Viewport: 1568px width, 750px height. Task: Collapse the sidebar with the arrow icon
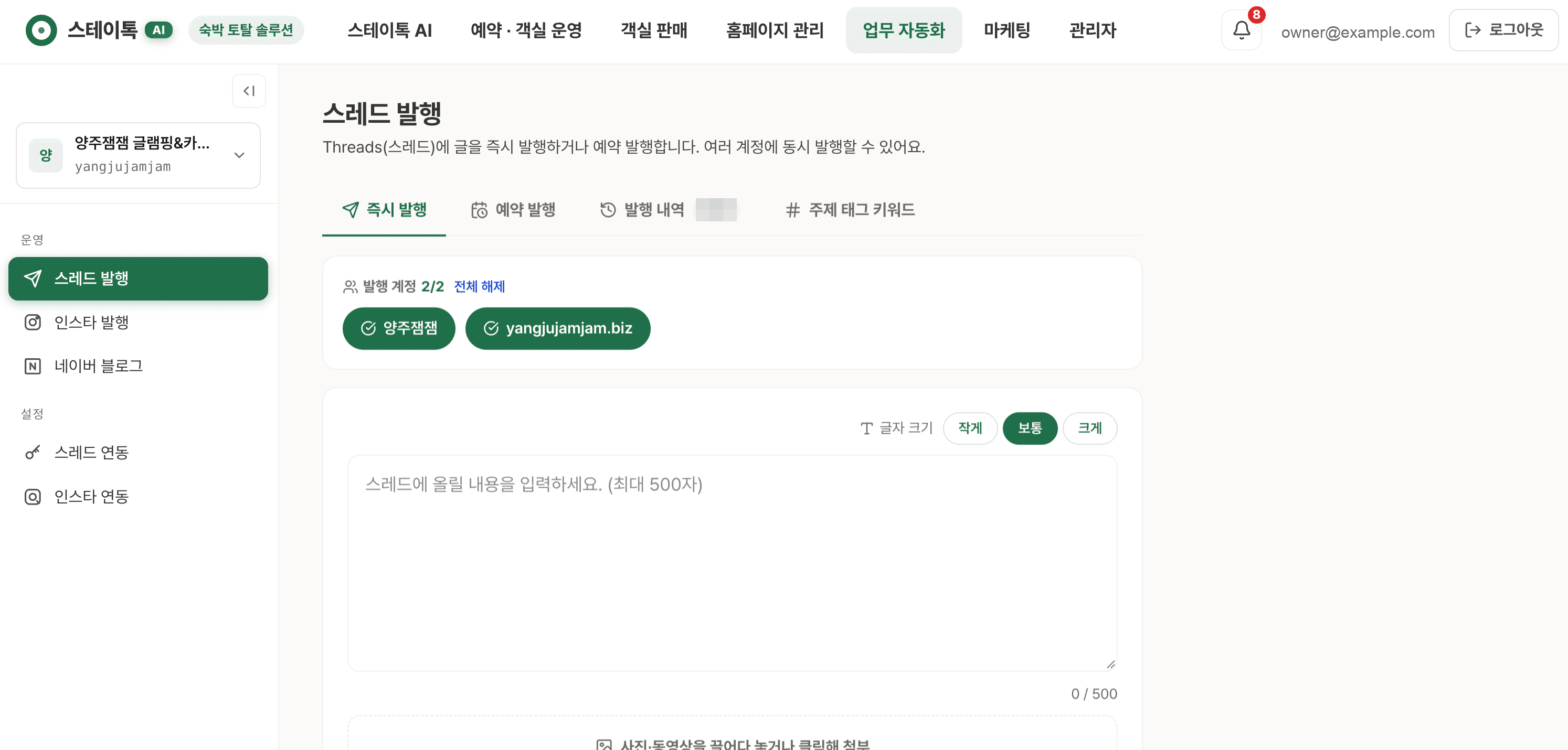[248, 91]
